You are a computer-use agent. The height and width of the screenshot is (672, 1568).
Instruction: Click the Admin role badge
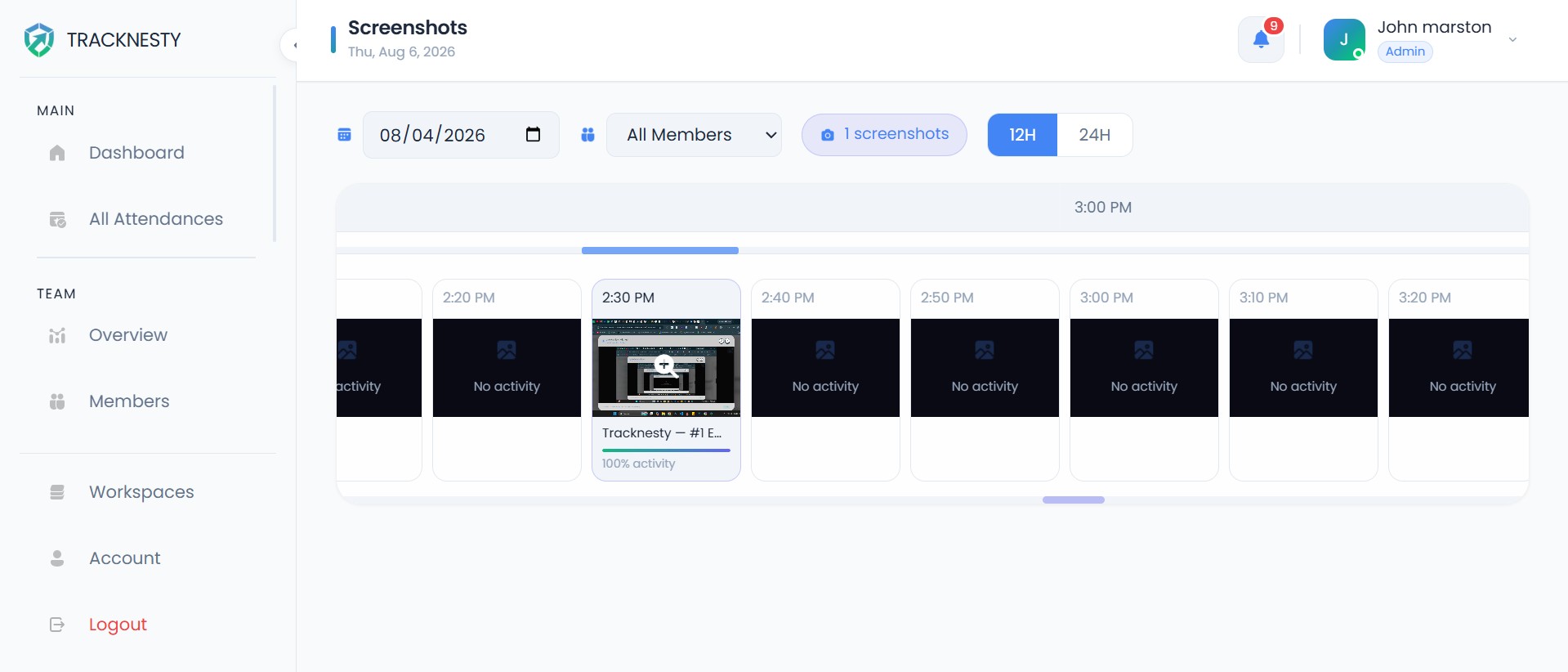(1405, 52)
